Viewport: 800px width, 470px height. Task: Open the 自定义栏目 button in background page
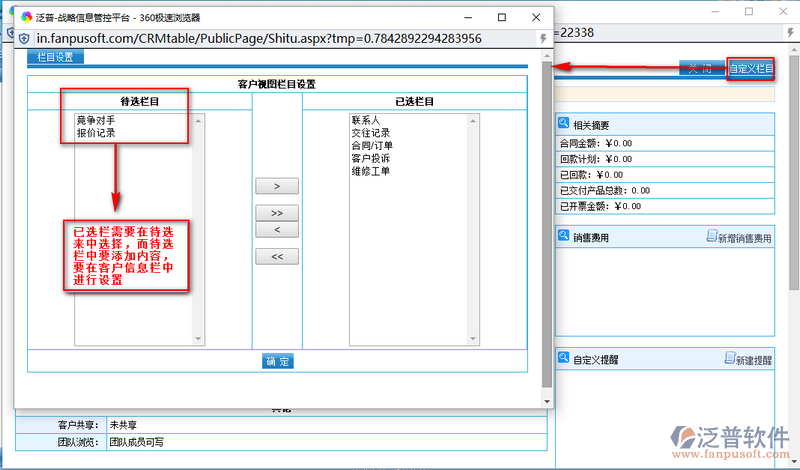(750, 69)
